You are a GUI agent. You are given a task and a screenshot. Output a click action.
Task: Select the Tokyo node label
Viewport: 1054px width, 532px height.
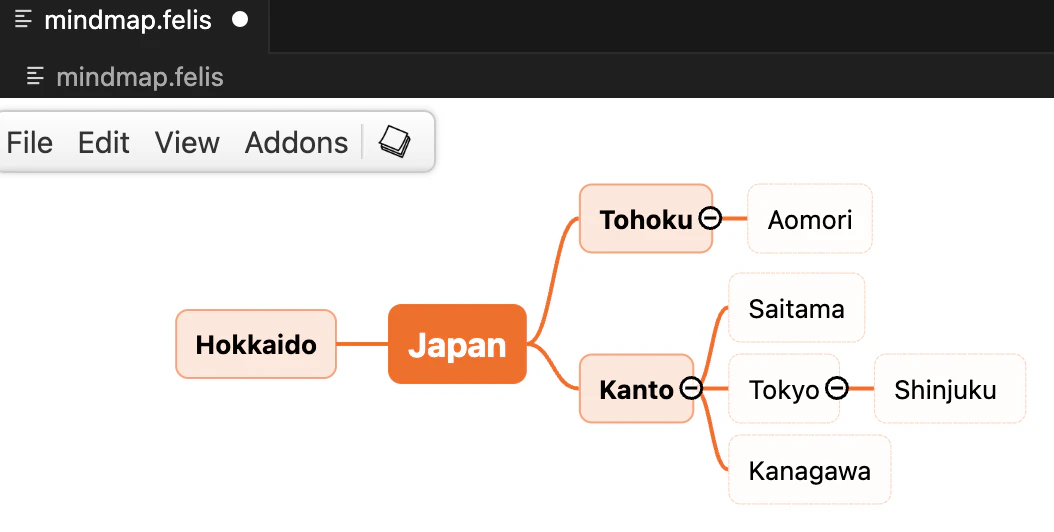click(784, 389)
